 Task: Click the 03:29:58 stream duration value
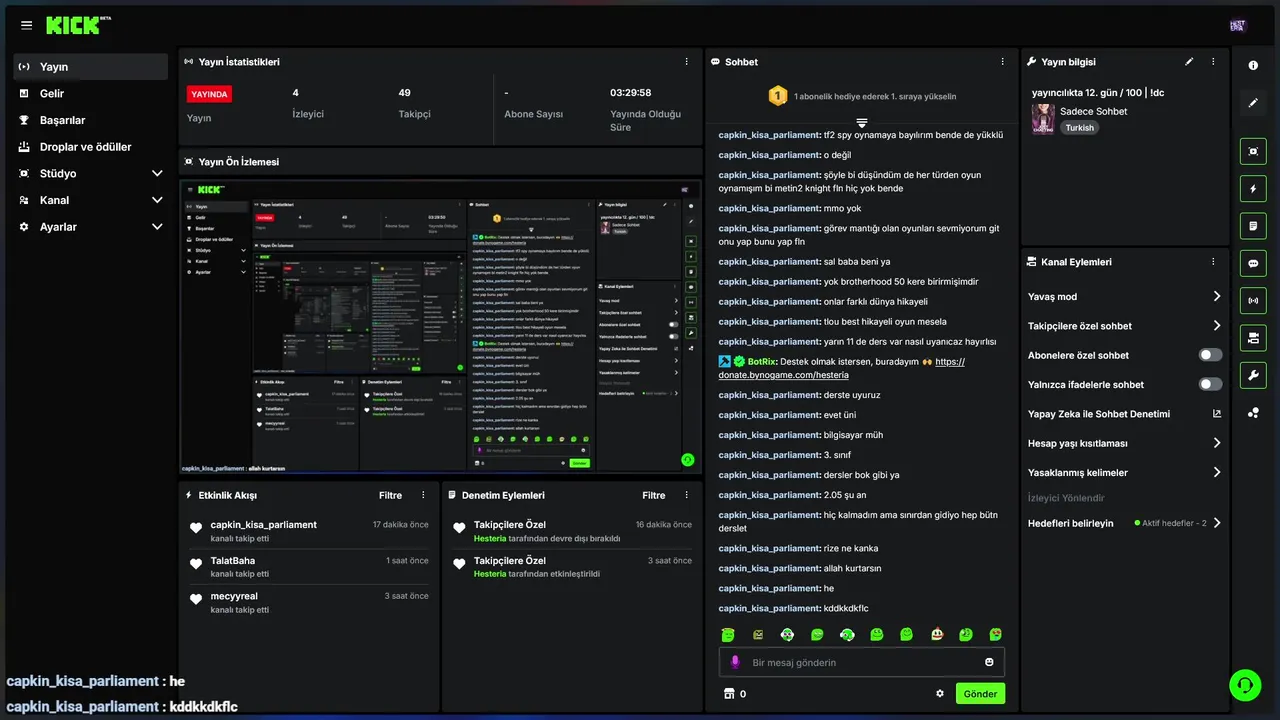tap(631, 93)
